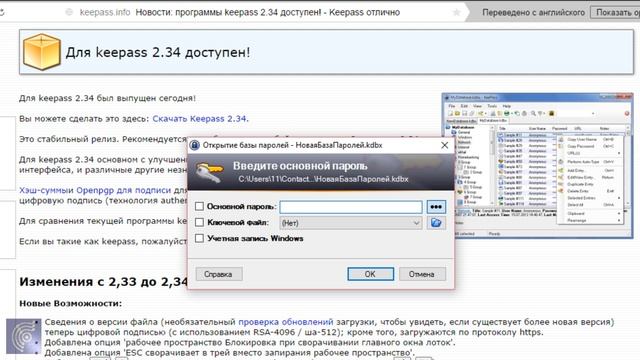Click the key icon in the dialog banner

[209, 172]
